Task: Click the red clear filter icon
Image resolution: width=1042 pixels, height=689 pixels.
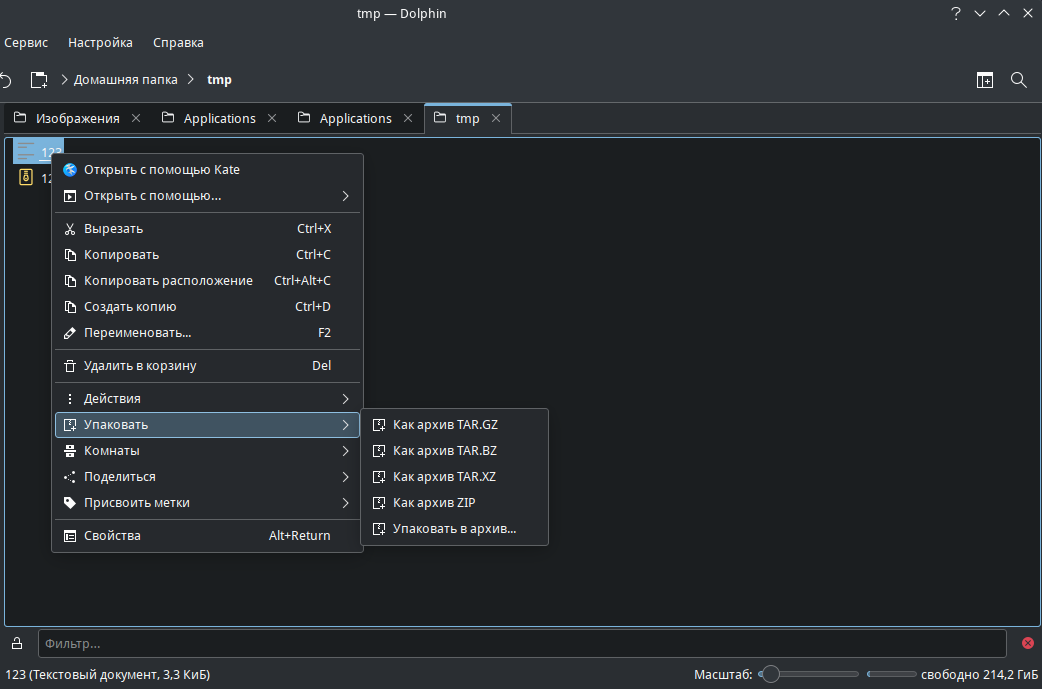Action: [x=1027, y=643]
